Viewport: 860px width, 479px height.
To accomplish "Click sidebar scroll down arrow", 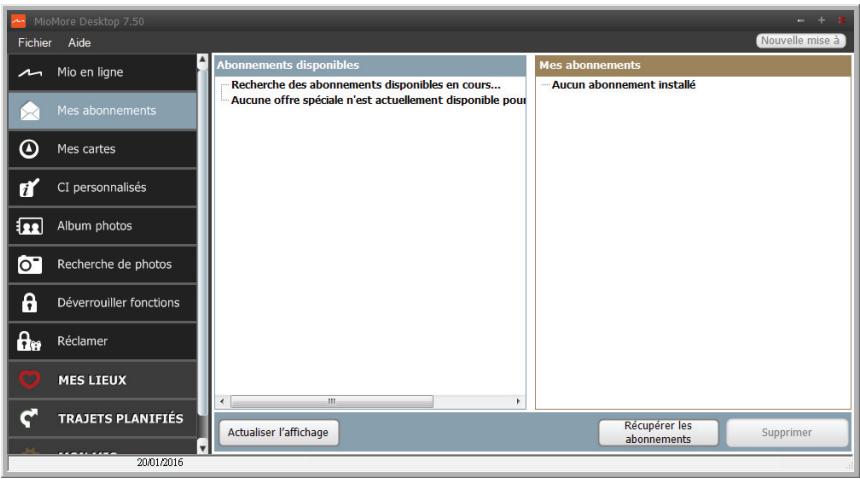I will coord(202,448).
